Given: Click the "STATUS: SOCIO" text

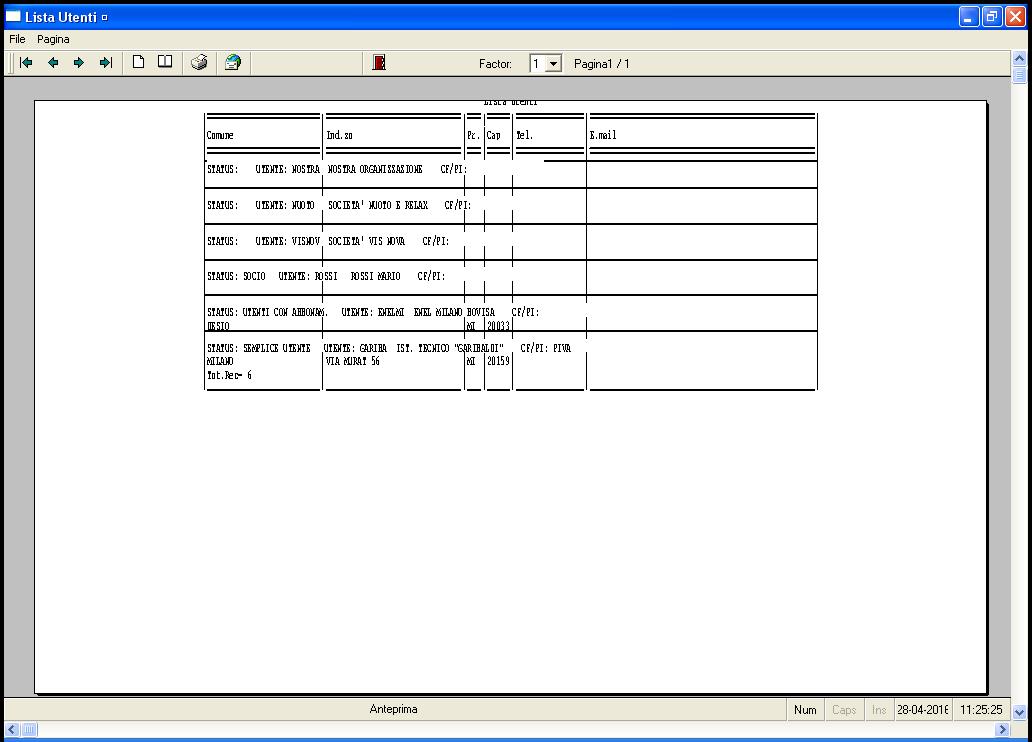Looking at the screenshot, I should point(236,277).
